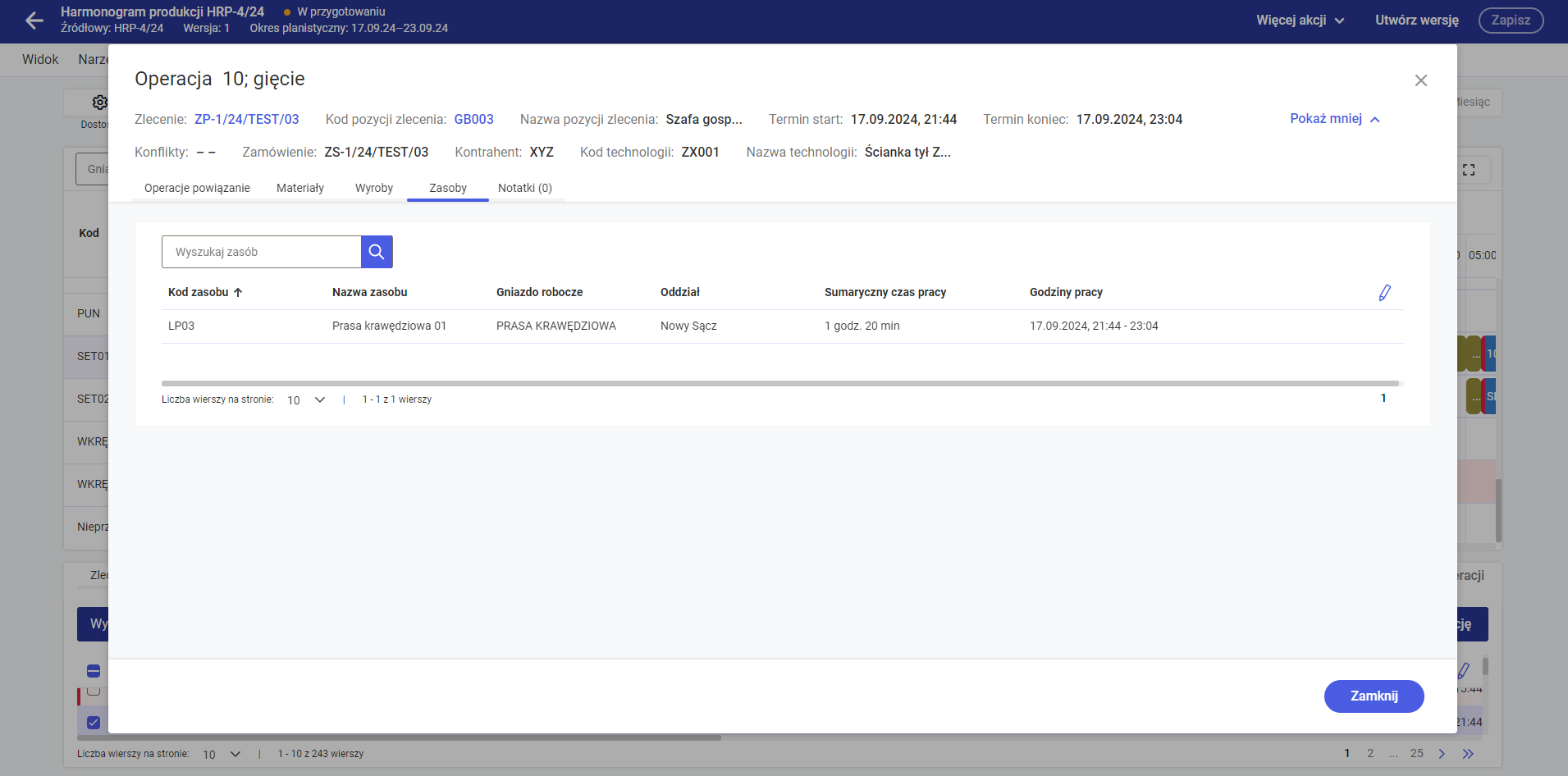This screenshot has height=776, width=1568.
Task: Click the pencil edit icon in the resources table
Action: [x=1384, y=293]
